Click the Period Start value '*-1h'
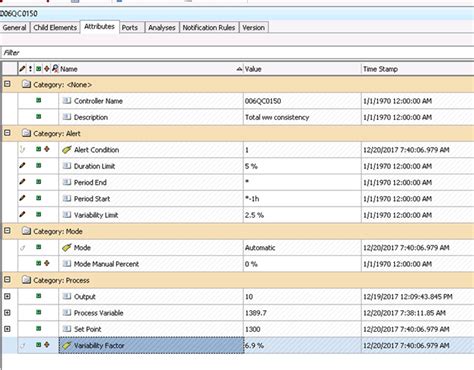Viewport: 474px width, 370px height. point(252,199)
